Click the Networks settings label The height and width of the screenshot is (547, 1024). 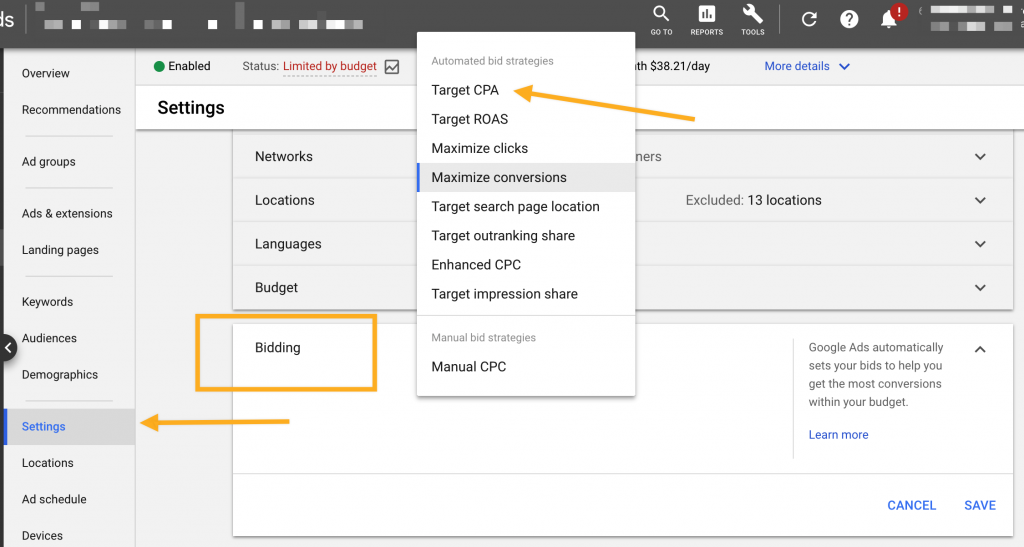[x=283, y=157]
